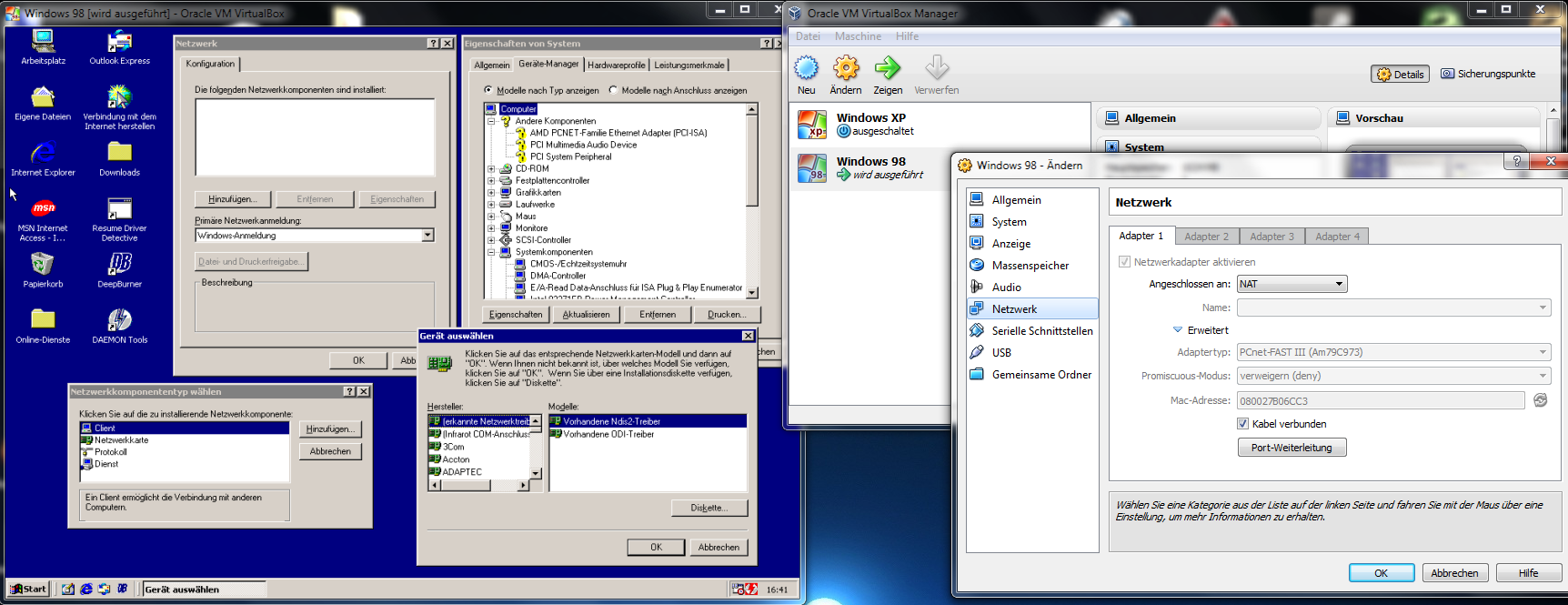Click the Verwerfen toolbar icon

click(x=937, y=75)
